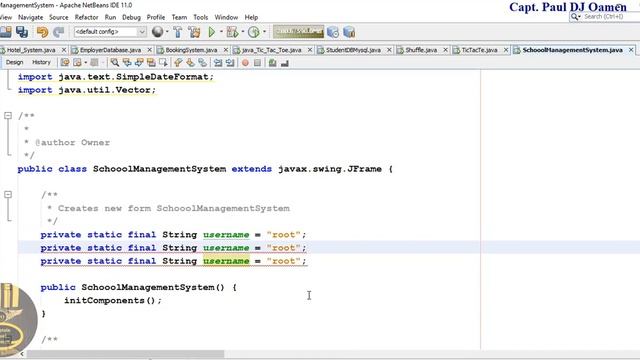
Task: Toggle Rectangular Selection mode
Action: (163, 62)
